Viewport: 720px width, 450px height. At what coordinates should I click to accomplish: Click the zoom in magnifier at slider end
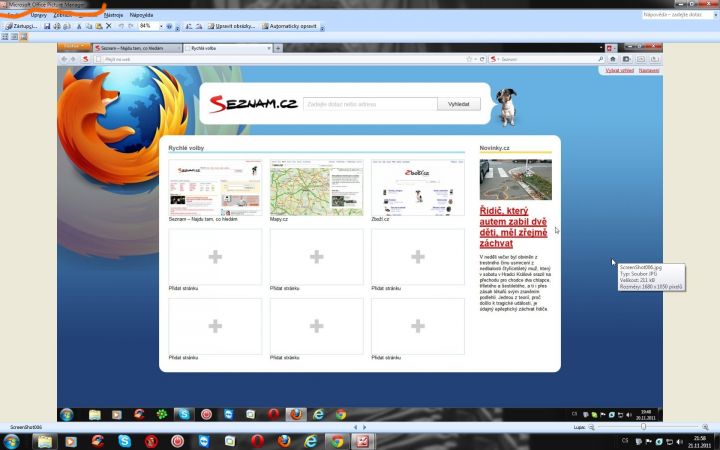coord(705,427)
